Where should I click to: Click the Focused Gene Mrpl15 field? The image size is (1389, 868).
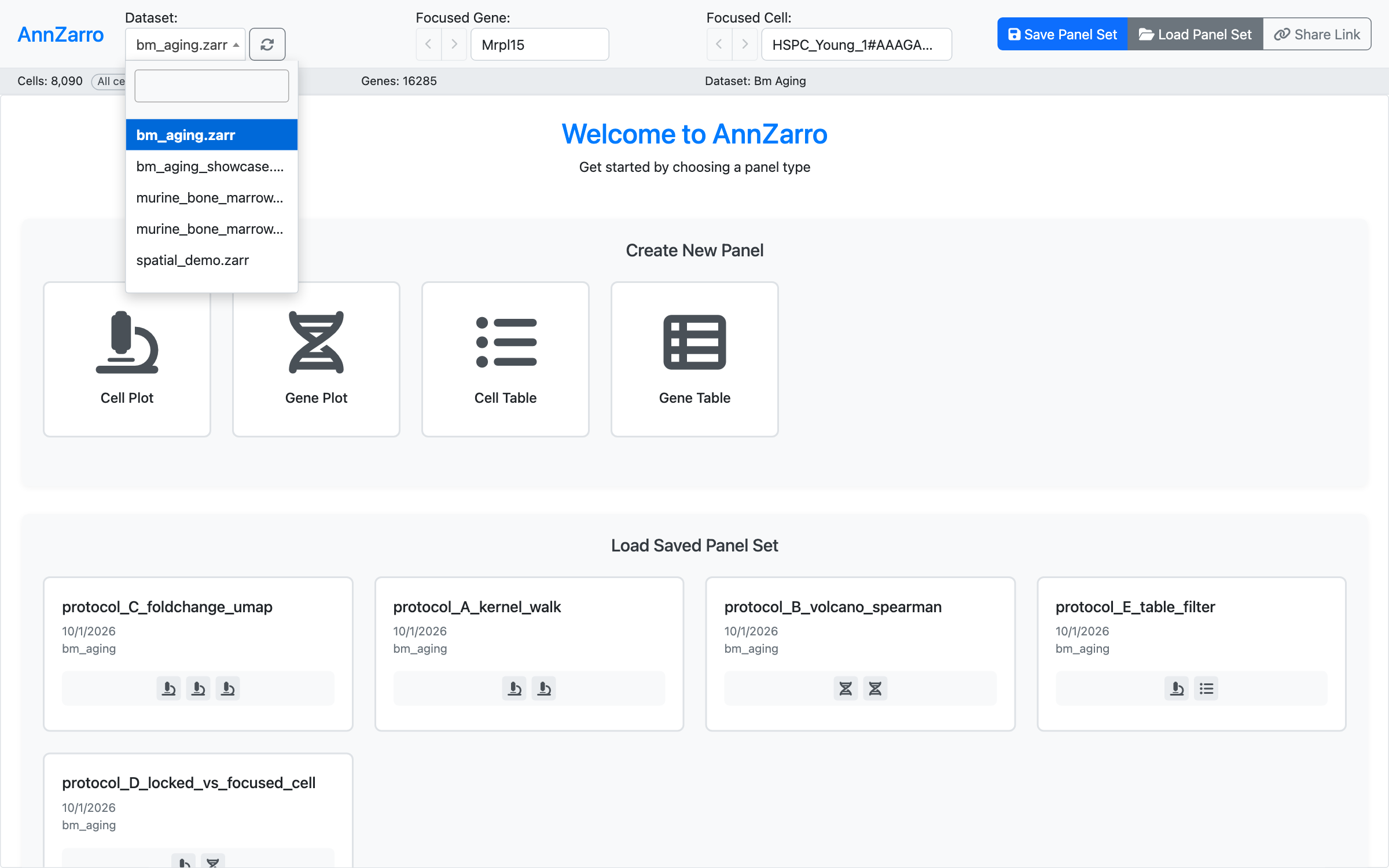click(x=539, y=45)
